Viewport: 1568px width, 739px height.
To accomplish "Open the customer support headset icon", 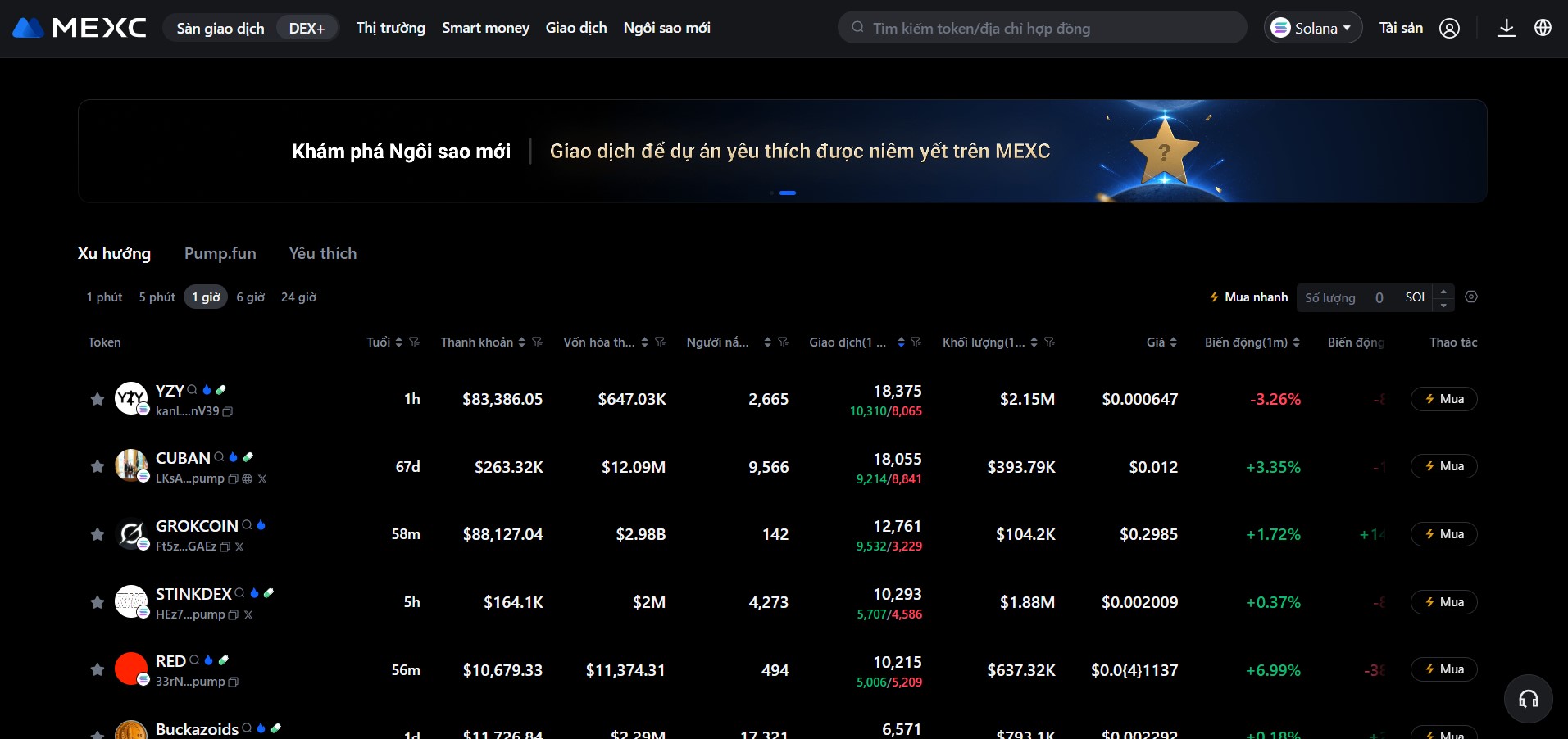I will pos(1529,699).
